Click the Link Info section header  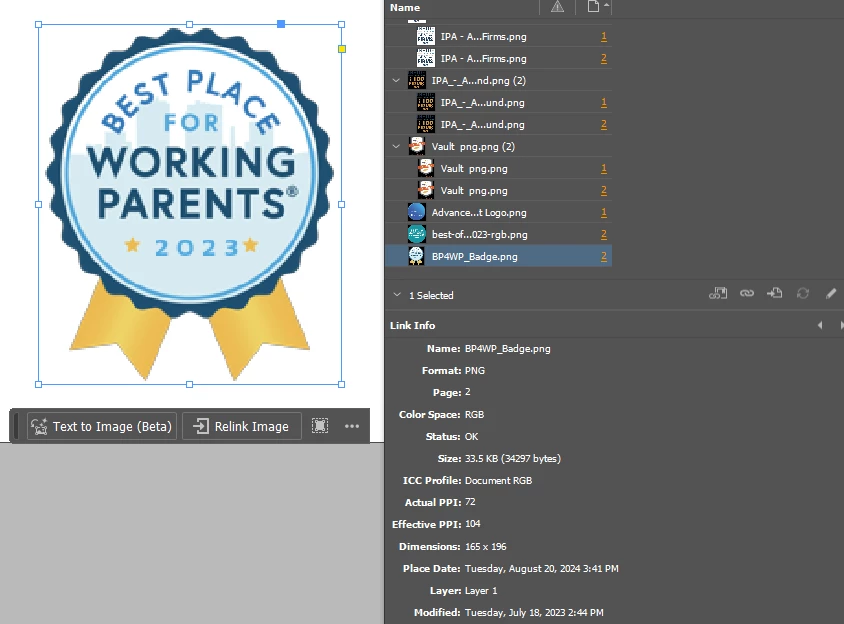[x=412, y=325]
